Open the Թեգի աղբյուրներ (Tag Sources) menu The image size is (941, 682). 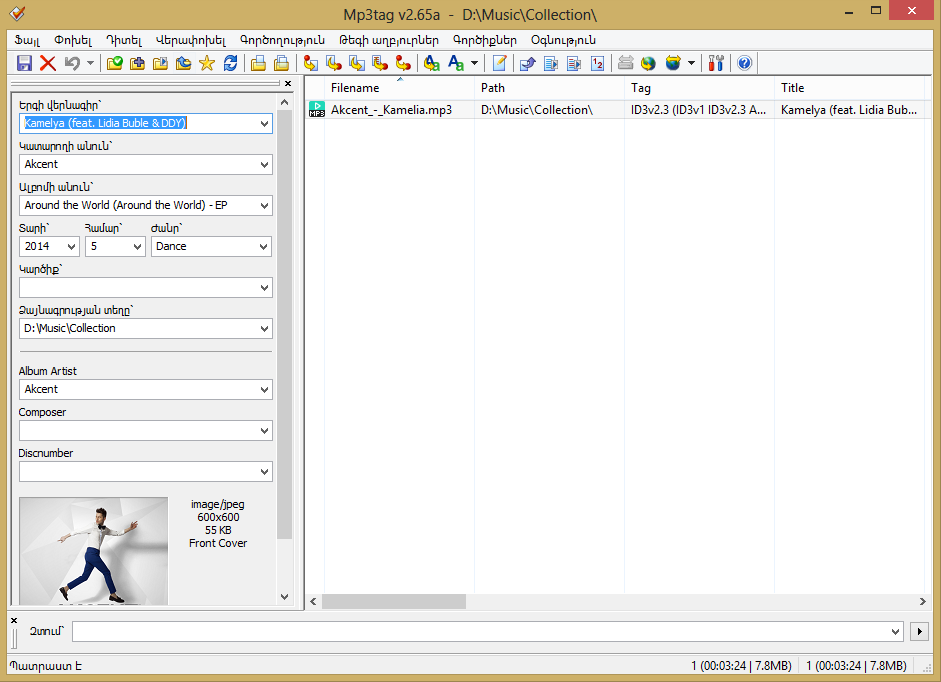pyautogui.click(x=389, y=40)
